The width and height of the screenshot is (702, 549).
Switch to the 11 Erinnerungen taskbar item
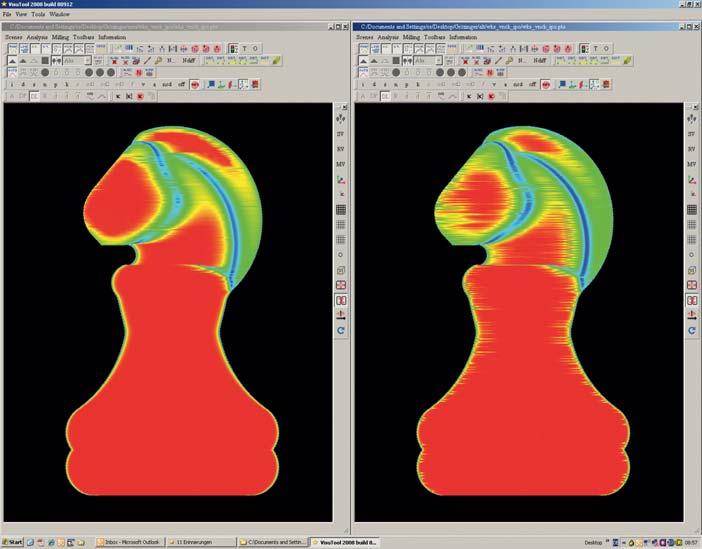tap(201, 542)
